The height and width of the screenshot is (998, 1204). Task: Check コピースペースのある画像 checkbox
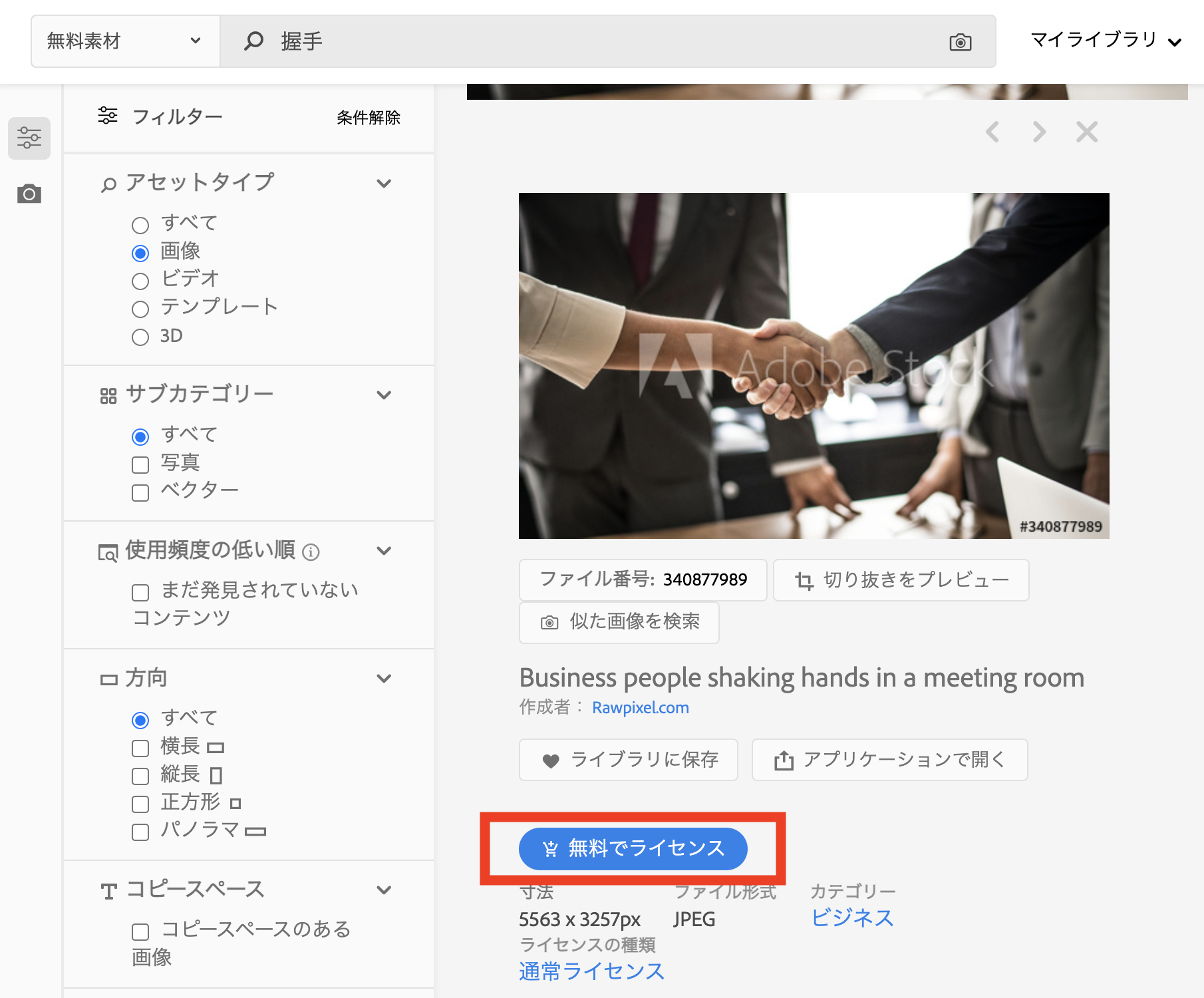pyautogui.click(x=140, y=932)
